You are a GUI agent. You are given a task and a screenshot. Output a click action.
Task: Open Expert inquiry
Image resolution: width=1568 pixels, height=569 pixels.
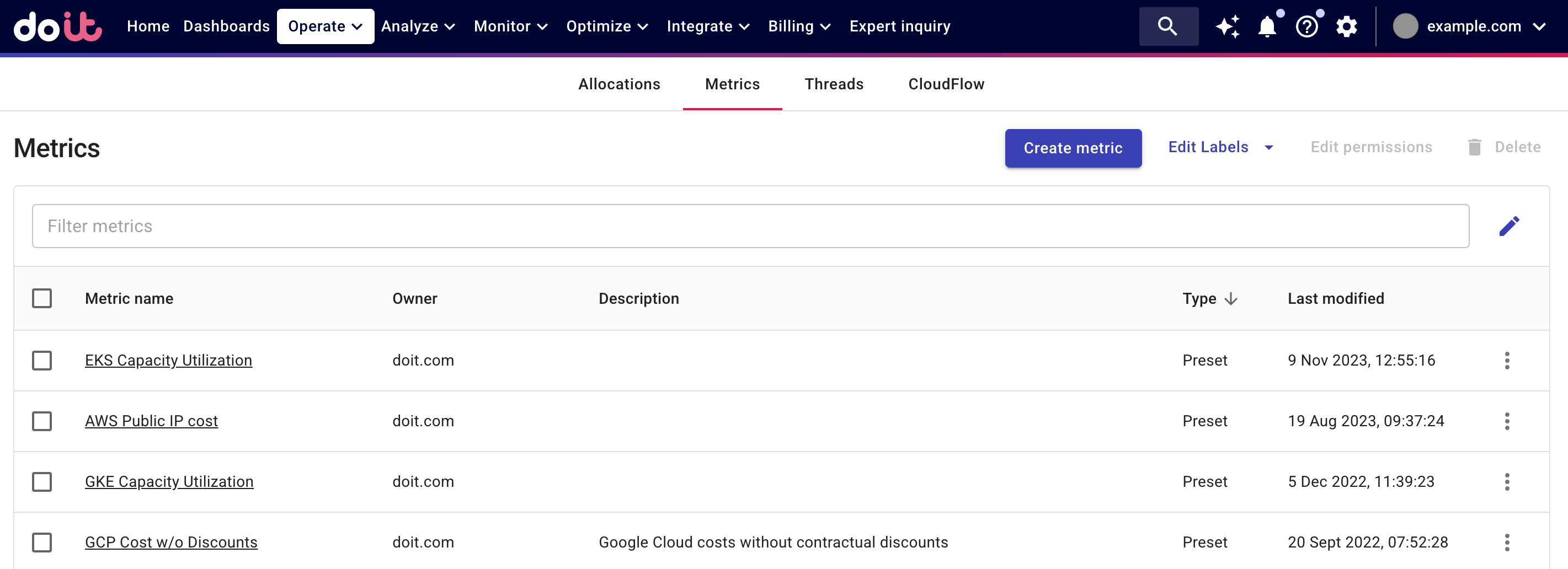click(900, 26)
